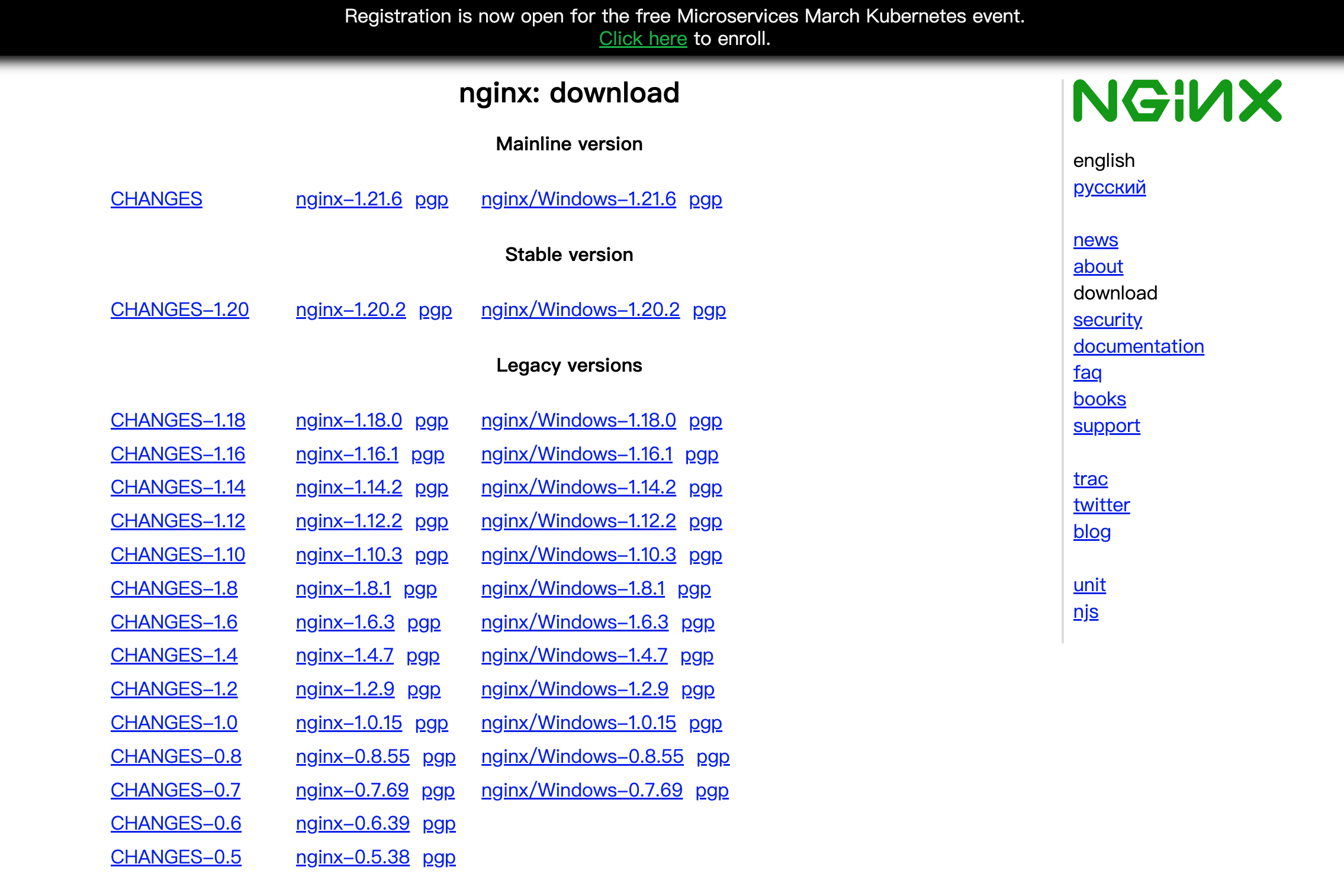
Task: Download nginx/Windows-1.14.2
Action: coord(578,487)
